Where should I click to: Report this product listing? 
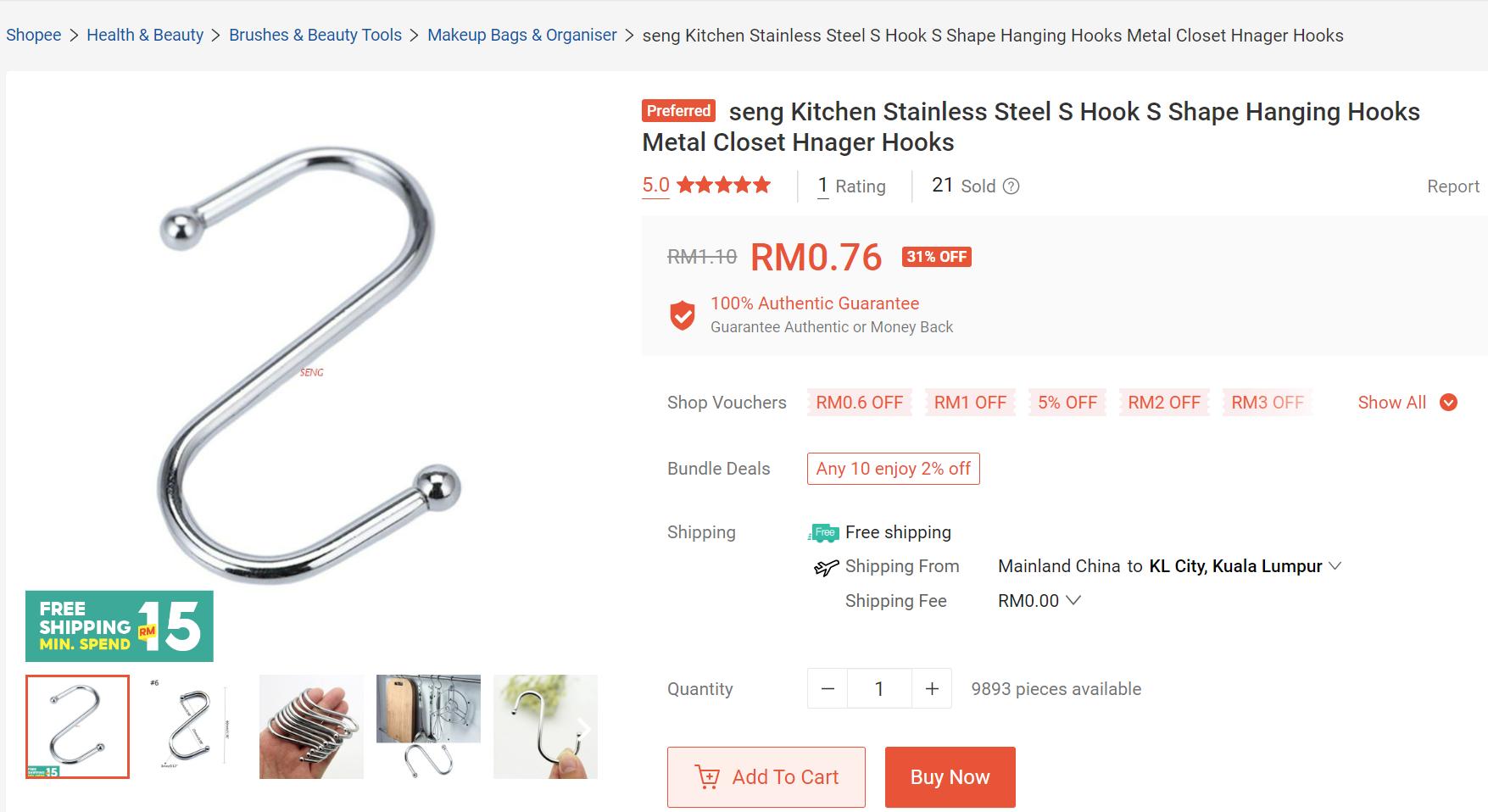(x=1452, y=186)
